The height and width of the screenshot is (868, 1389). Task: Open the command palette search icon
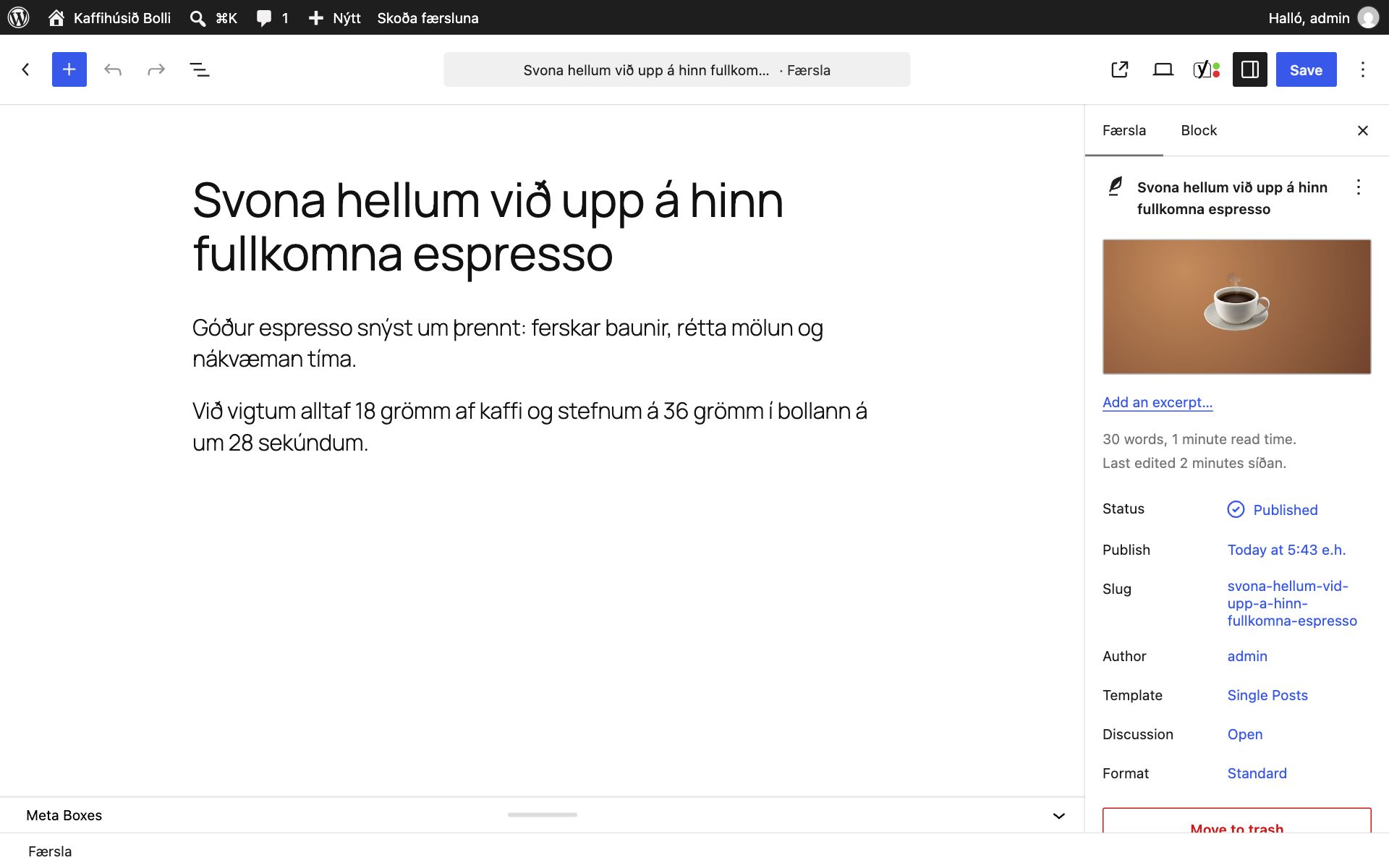point(197,18)
